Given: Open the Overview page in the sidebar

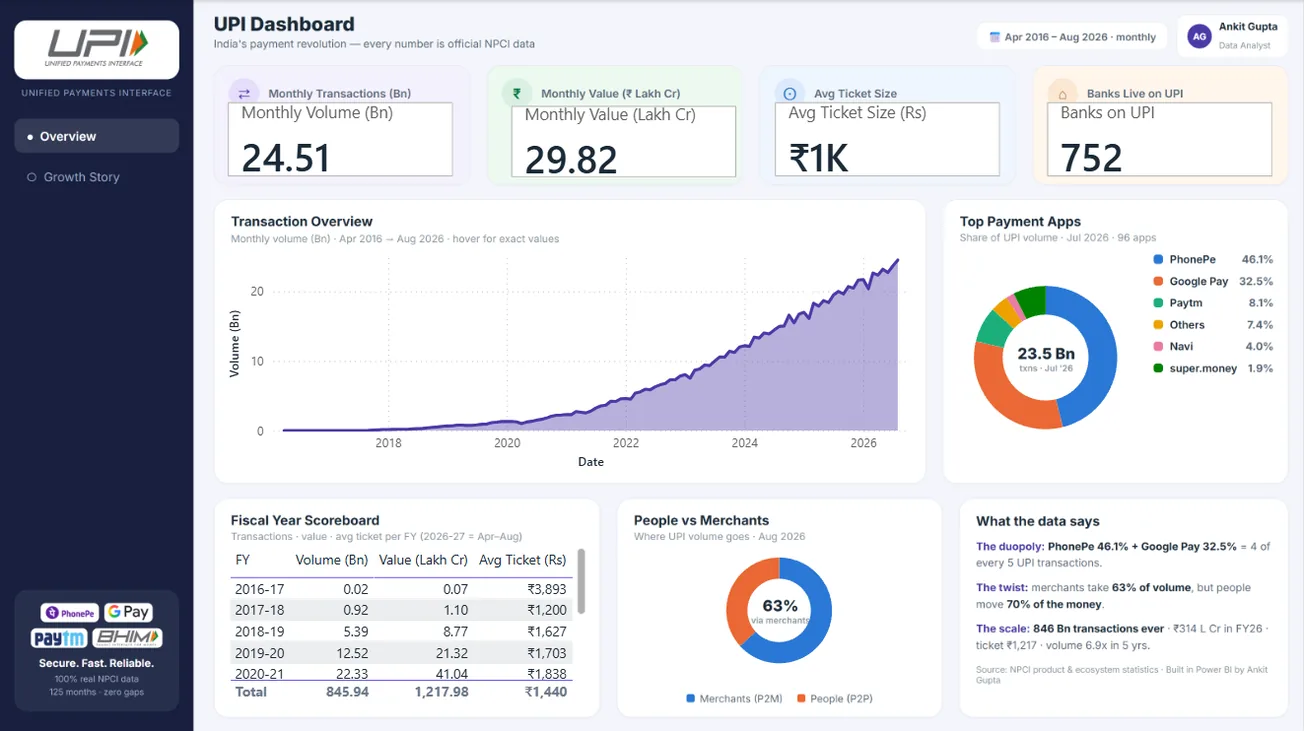Looking at the screenshot, I should coord(97,136).
